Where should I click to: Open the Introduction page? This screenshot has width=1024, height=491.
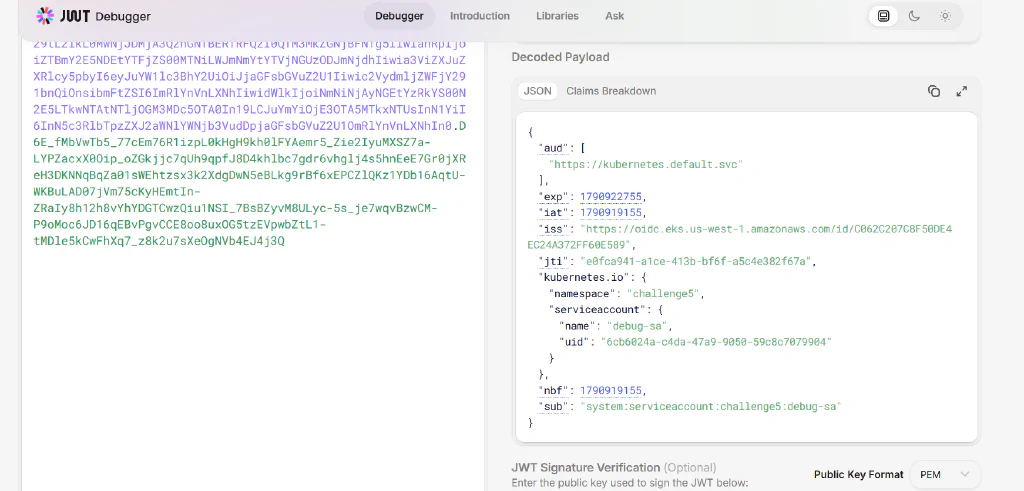pyautogui.click(x=480, y=16)
